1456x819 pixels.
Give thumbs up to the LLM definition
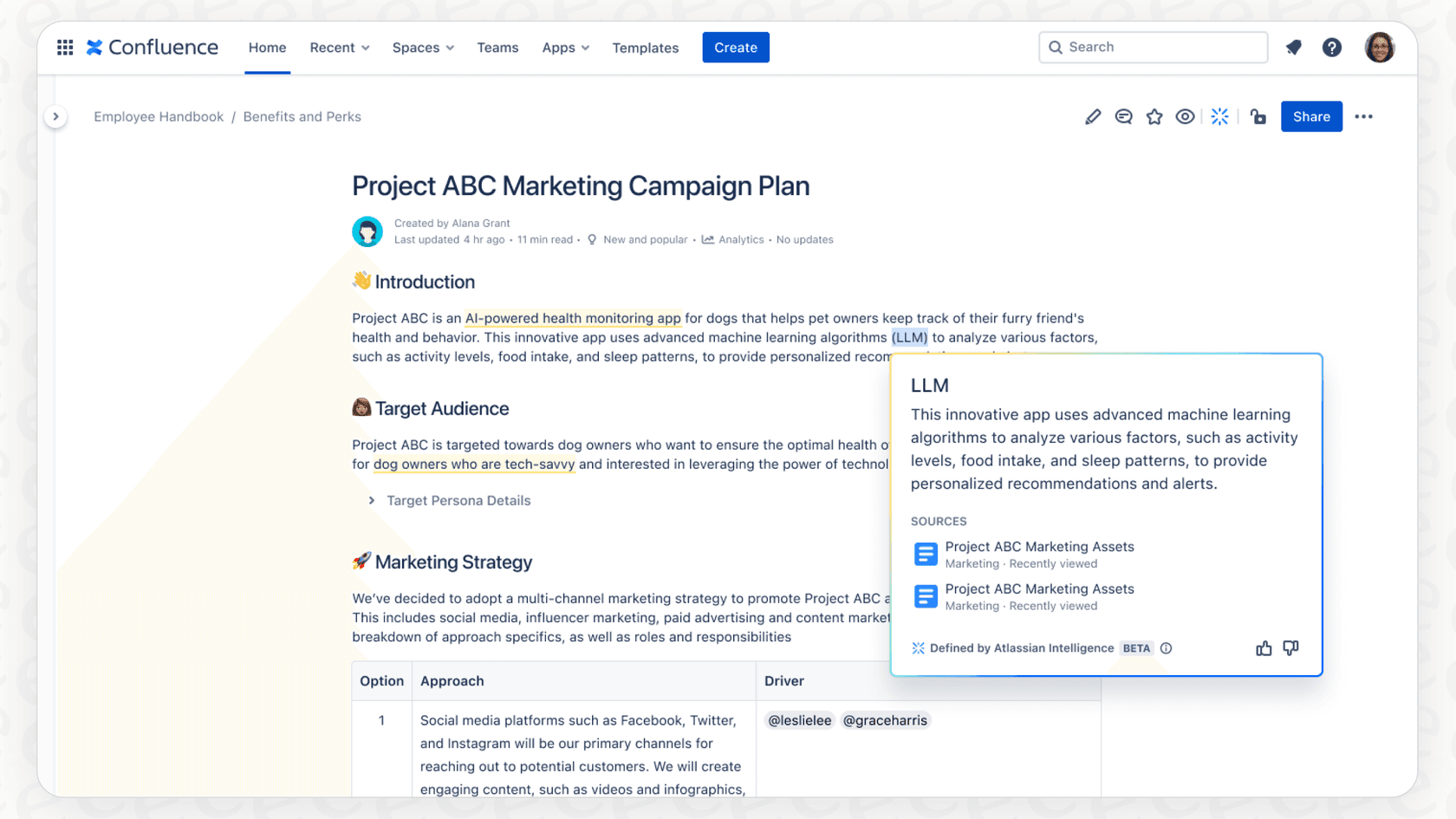pos(1263,647)
